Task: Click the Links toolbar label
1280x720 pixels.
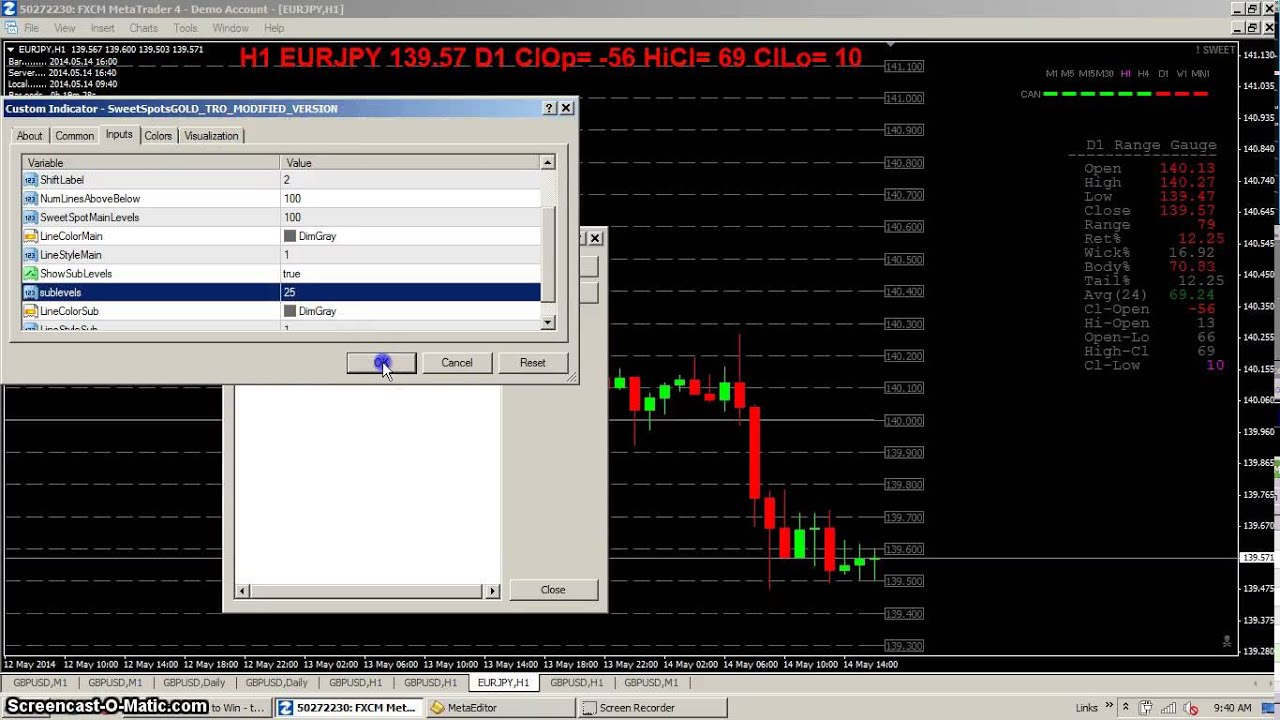Action: [x=1086, y=708]
